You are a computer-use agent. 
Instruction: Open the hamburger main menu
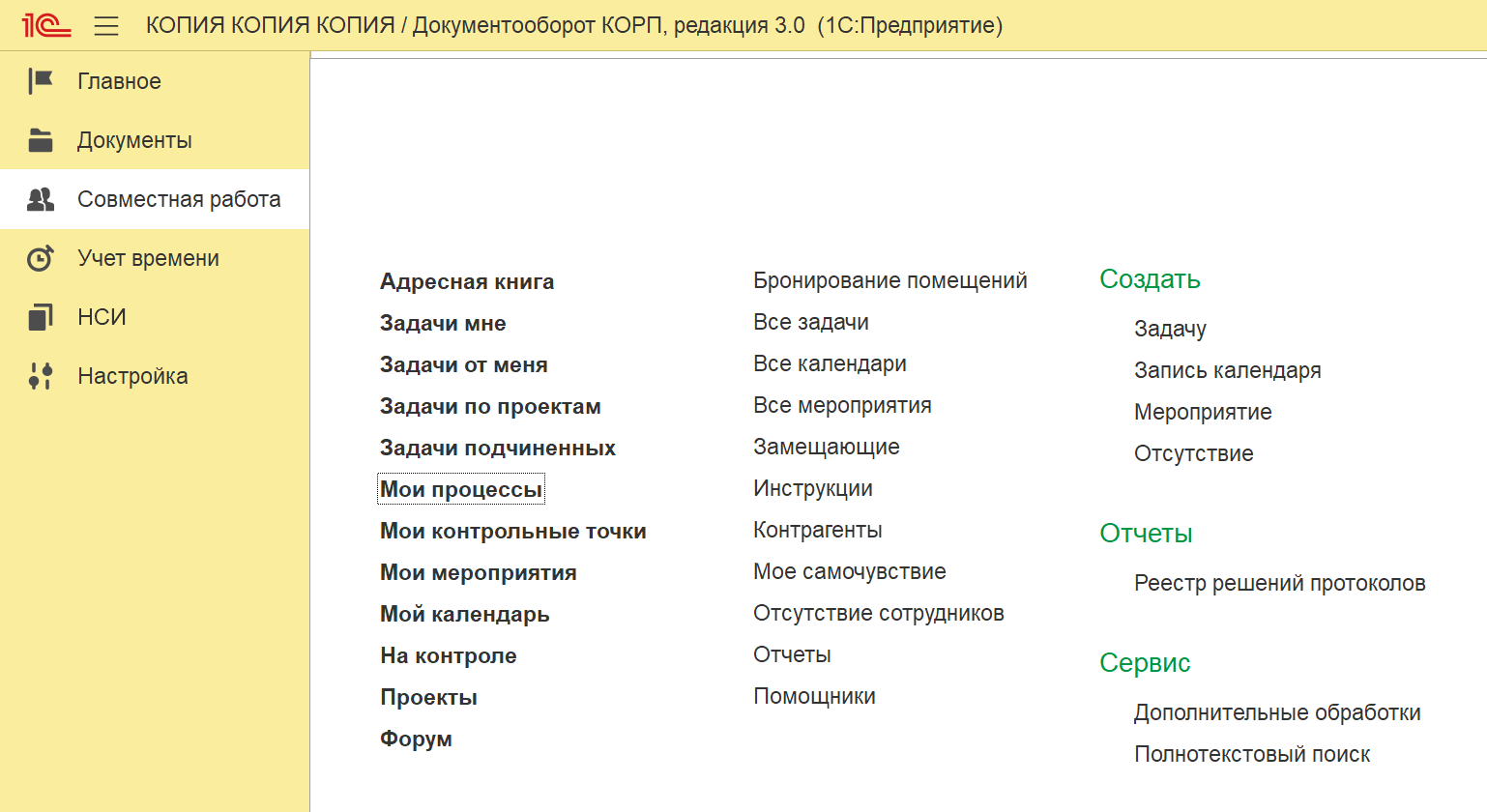[106, 26]
